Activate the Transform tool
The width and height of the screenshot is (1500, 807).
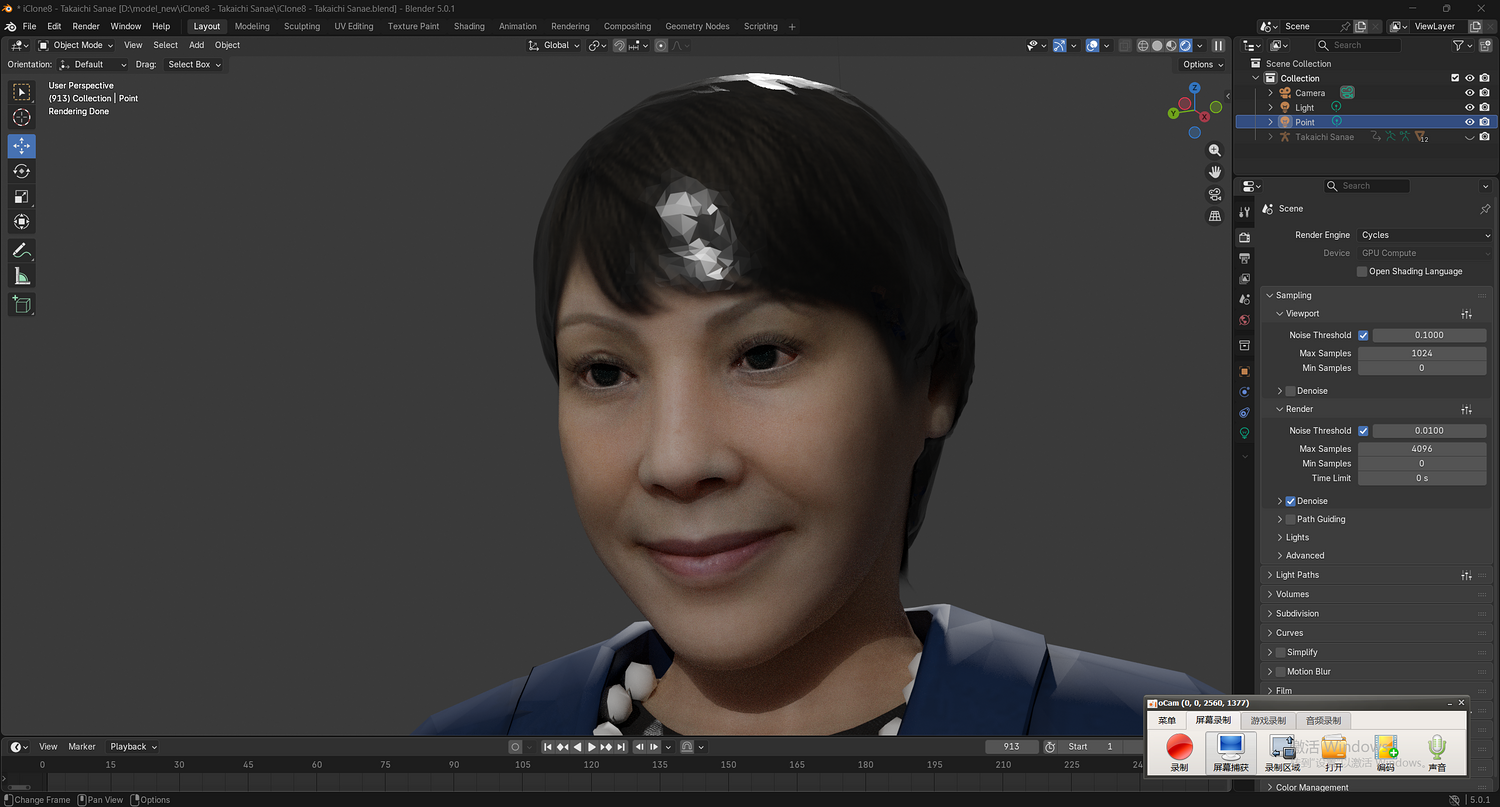[22, 222]
